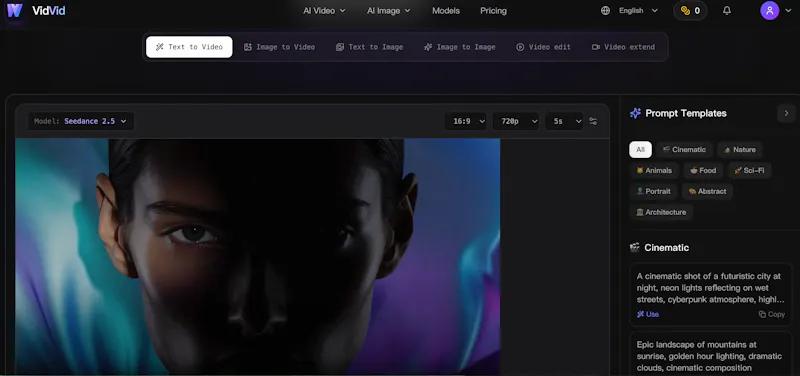Viewport: 800px width, 376px height.
Task: Click the VidVid logo icon
Action: click(x=14, y=10)
